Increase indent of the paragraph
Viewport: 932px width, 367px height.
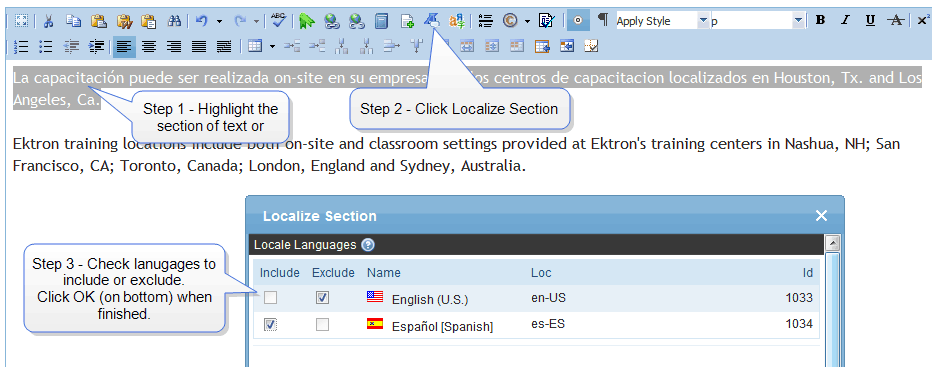(x=96, y=46)
